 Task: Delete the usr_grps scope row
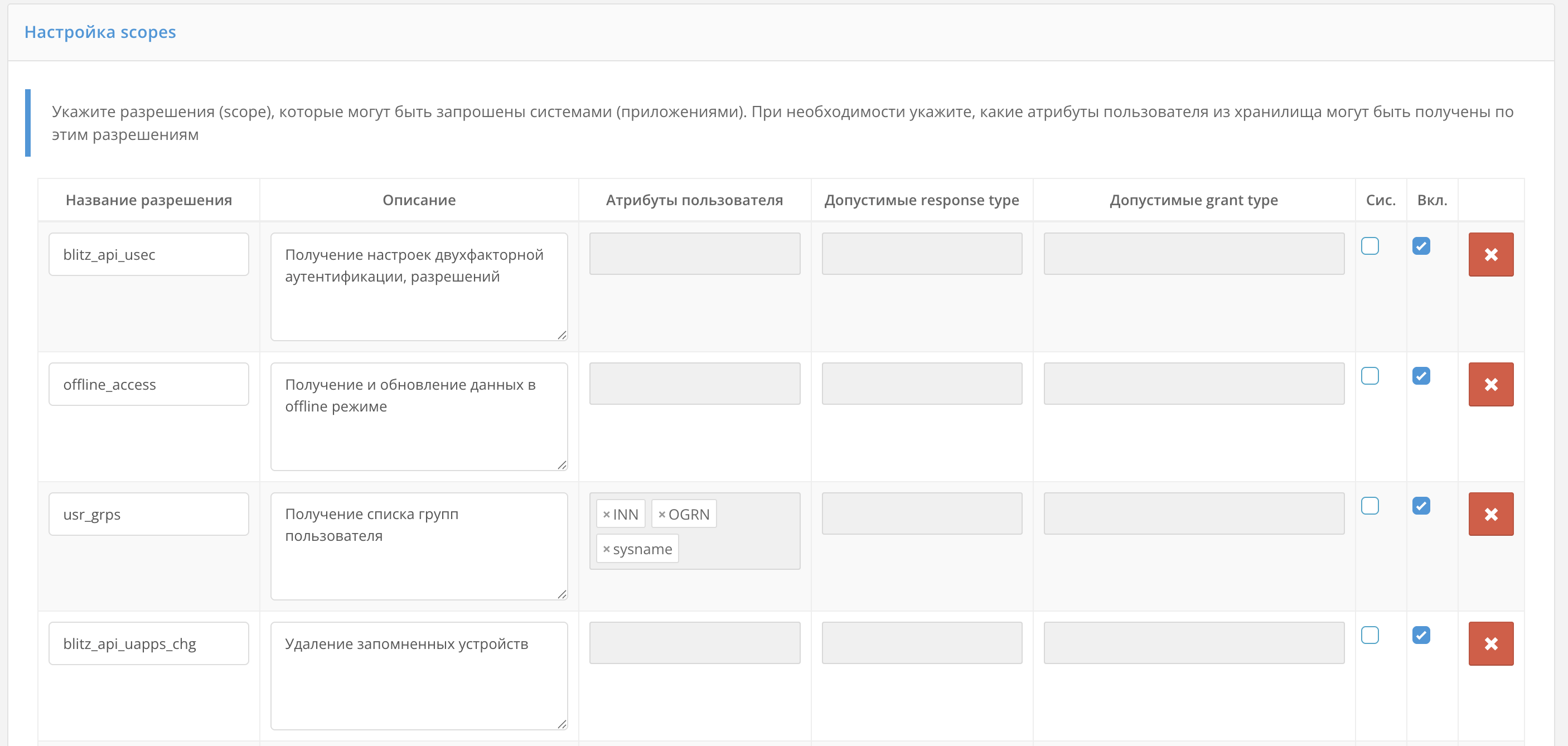[x=1490, y=514]
